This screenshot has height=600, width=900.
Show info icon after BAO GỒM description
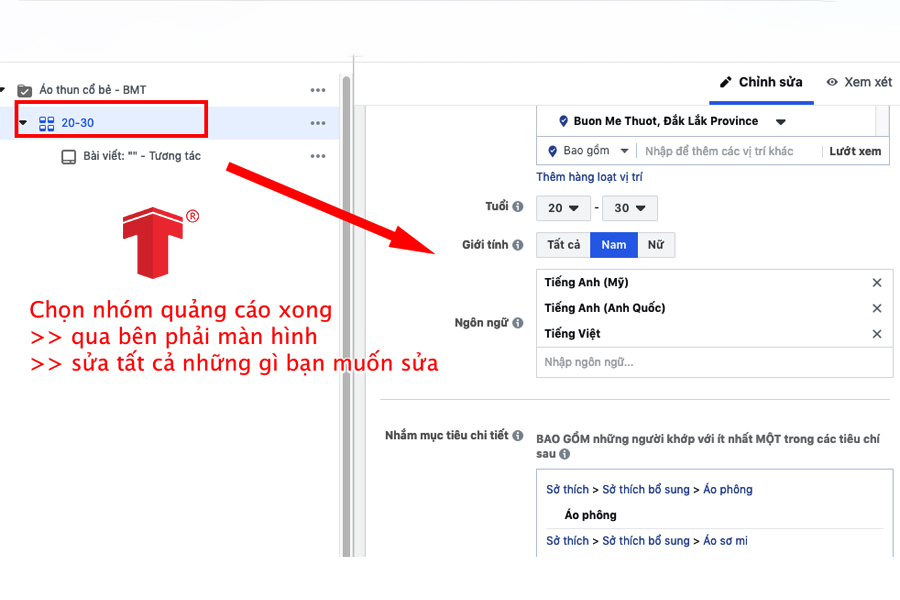[x=565, y=454]
